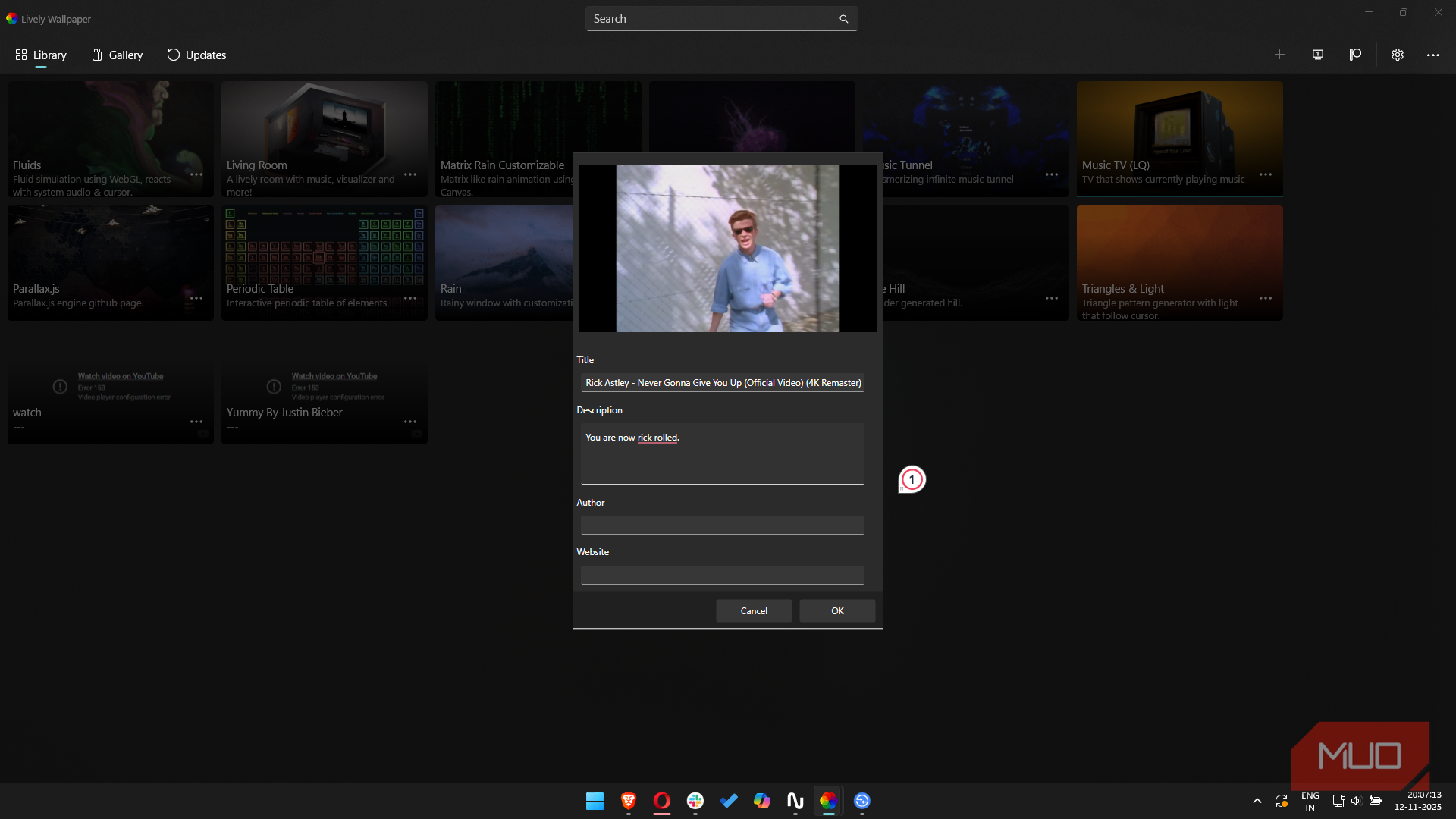This screenshot has height=819, width=1456.
Task: Open the taskbar clock and date
Action: [x=1417, y=801]
